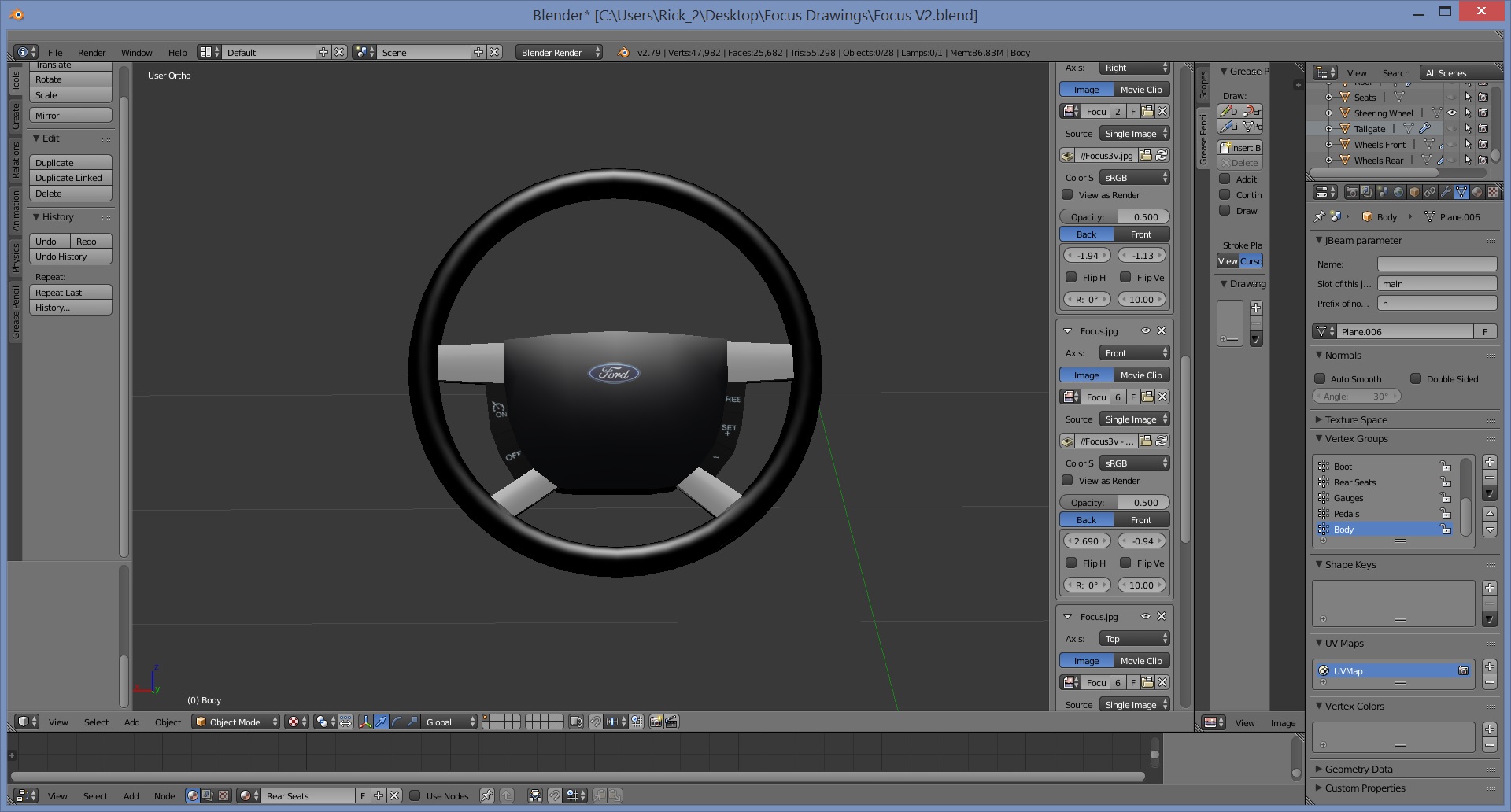
Task: Select scale manipulator icon in 3D header
Action: click(x=412, y=722)
